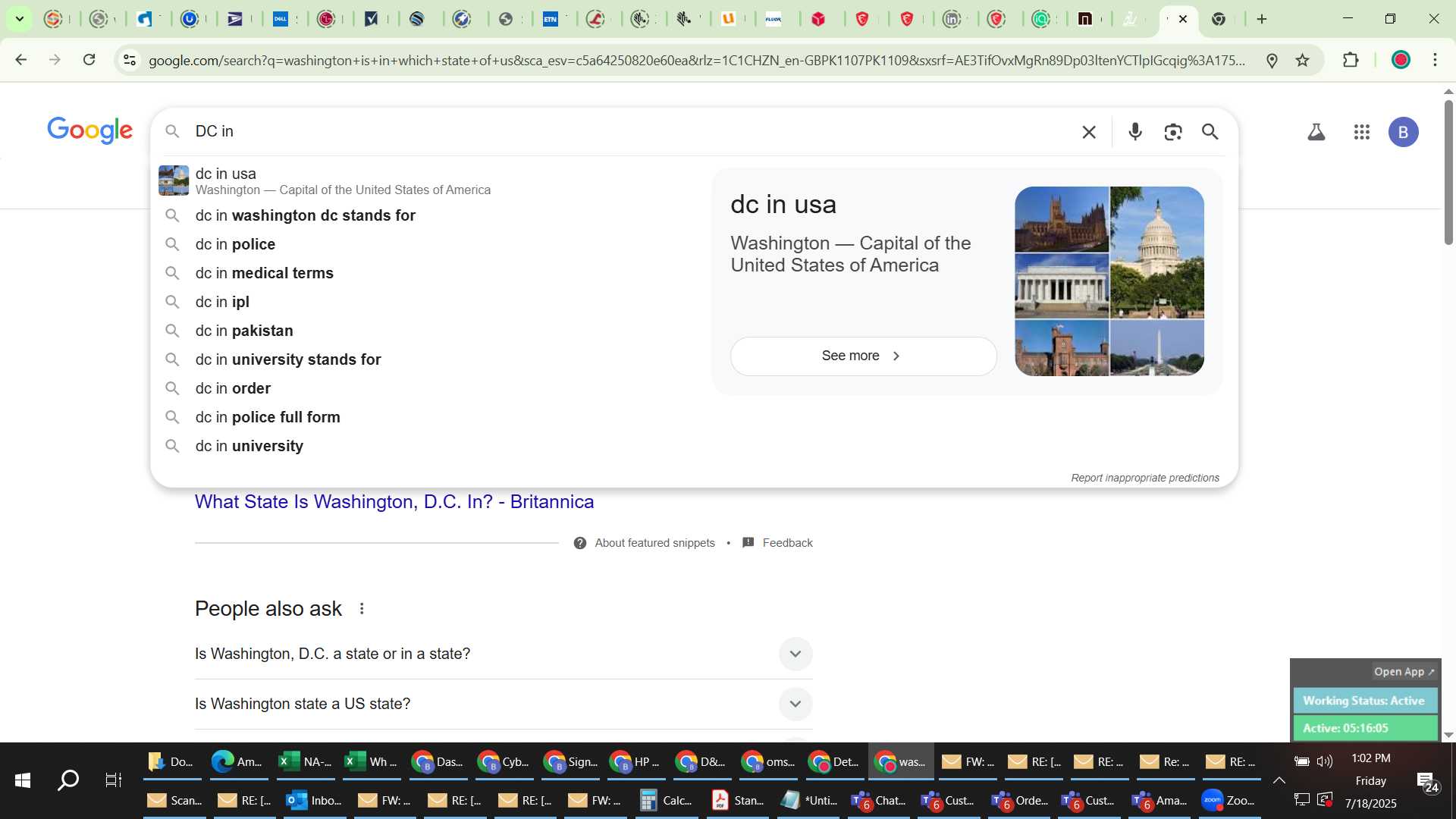Click volume speaker tray icon

tap(1325, 761)
